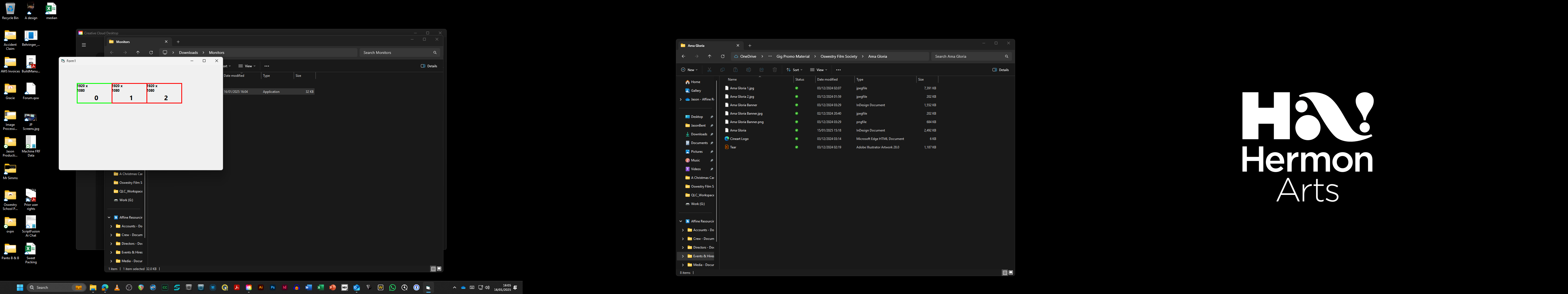Sort Ama Gloria files by Name
This screenshot has height=294, width=1568.
click(x=732, y=79)
